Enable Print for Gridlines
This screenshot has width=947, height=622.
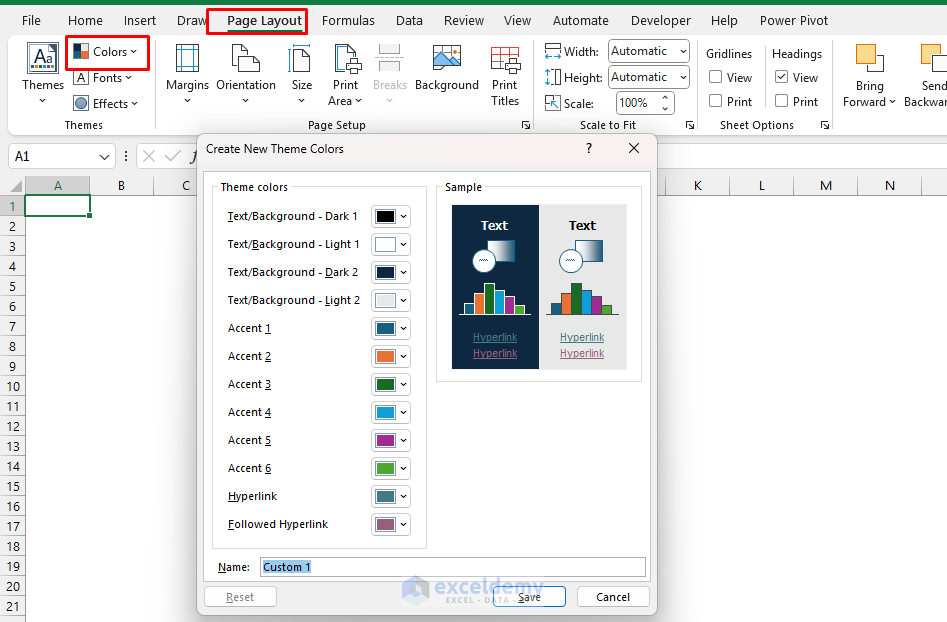click(716, 101)
